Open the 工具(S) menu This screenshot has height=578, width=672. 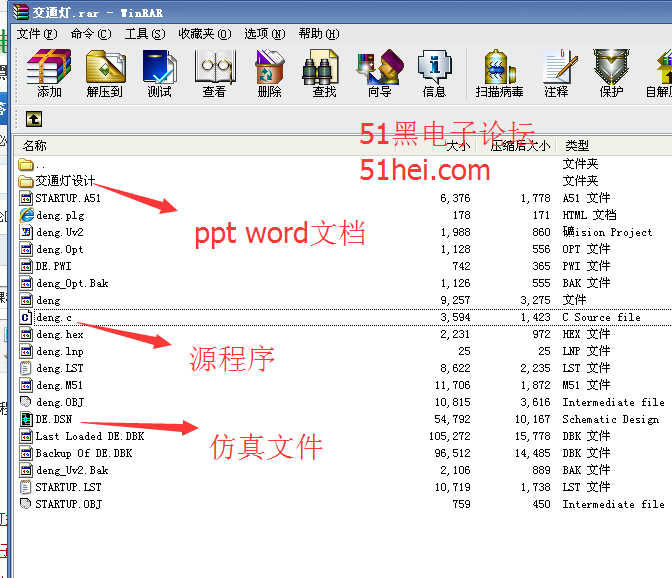pos(145,33)
